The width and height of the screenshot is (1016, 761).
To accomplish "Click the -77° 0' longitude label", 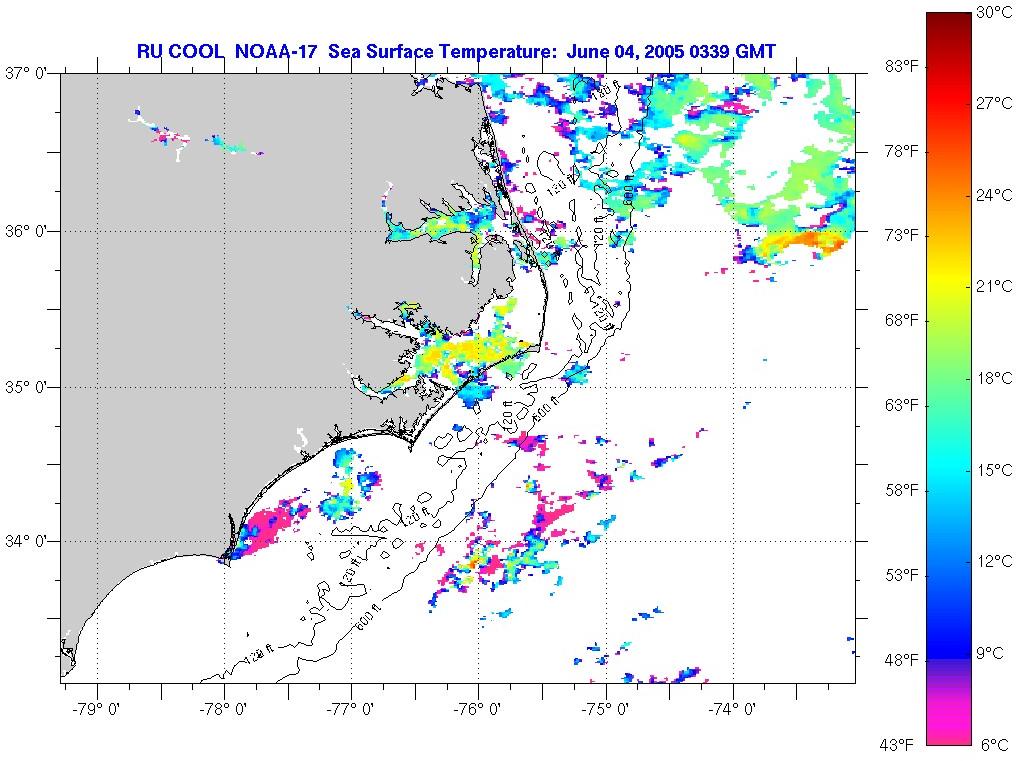I will point(351,709).
